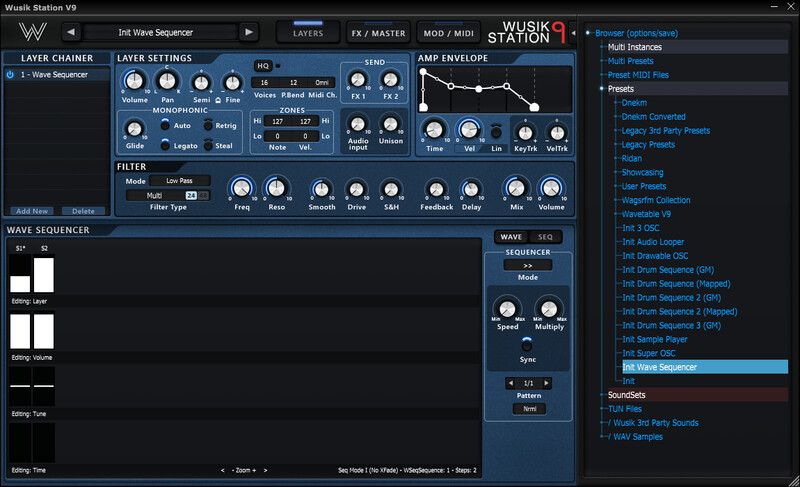
Task: Click the layer Volume knob
Action: 134,81
